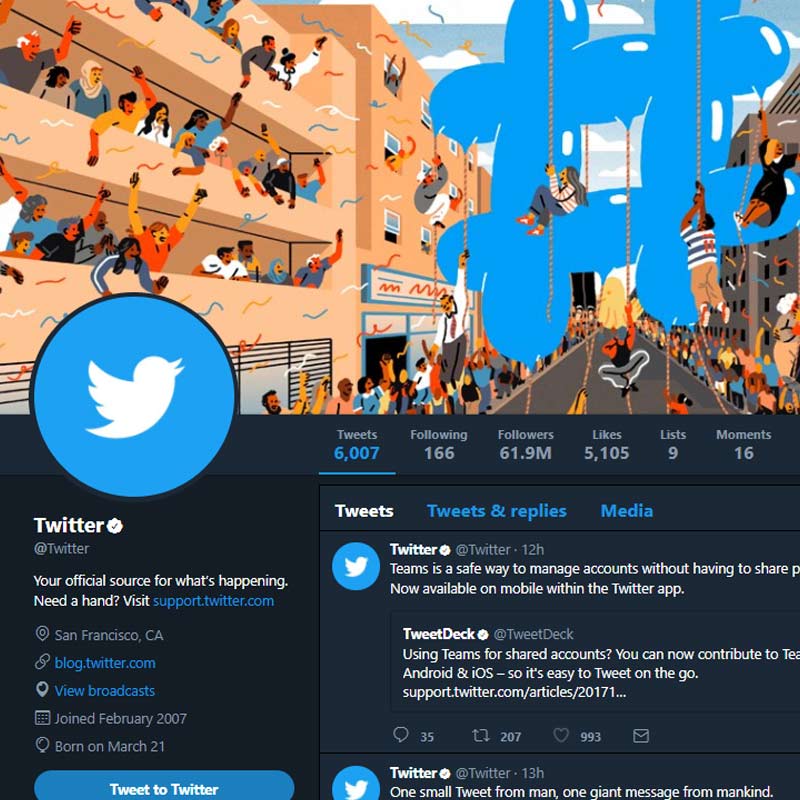
Task: Click the reply speech bubble icon
Action: coord(401,735)
